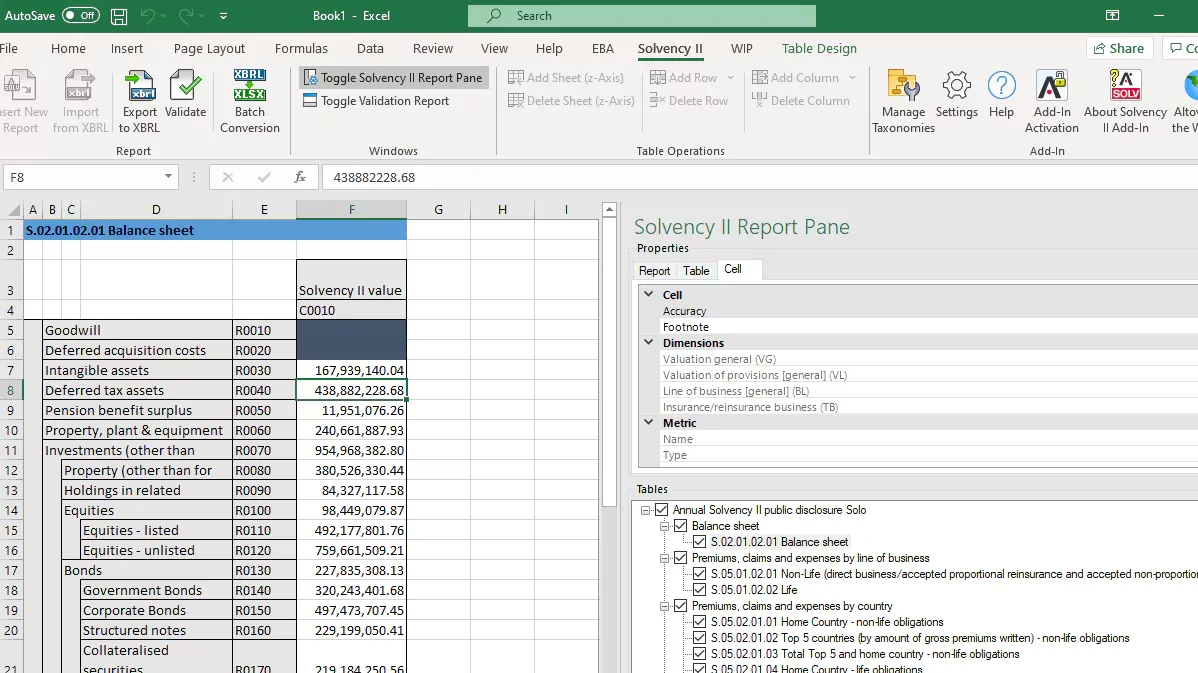Uncheck Annual Solvency II public disclosure Solo
This screenshot has width=1198, height=673.
pyautogui.click(x=662, y=510)
